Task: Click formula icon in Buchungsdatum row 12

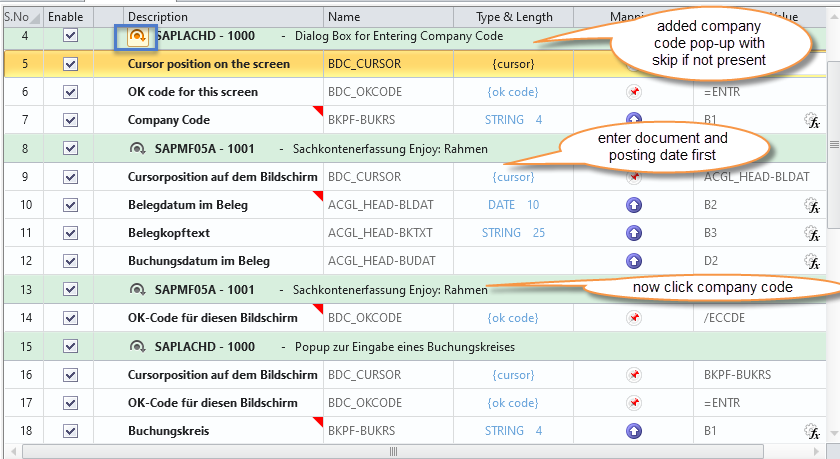Action: click(812, 261)
